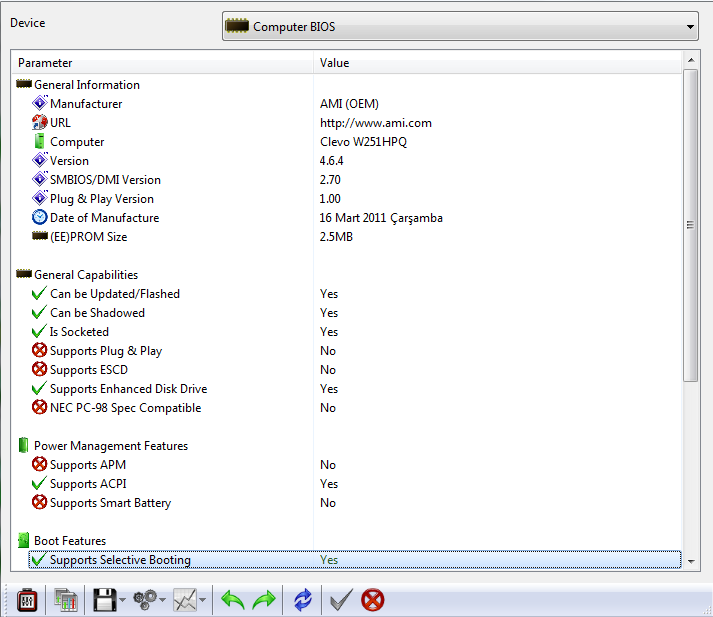Click the URL globe icon
Image resolution: width=713 pixels, height=617 pixels.
pyautogui.click(x=40, y=122)
